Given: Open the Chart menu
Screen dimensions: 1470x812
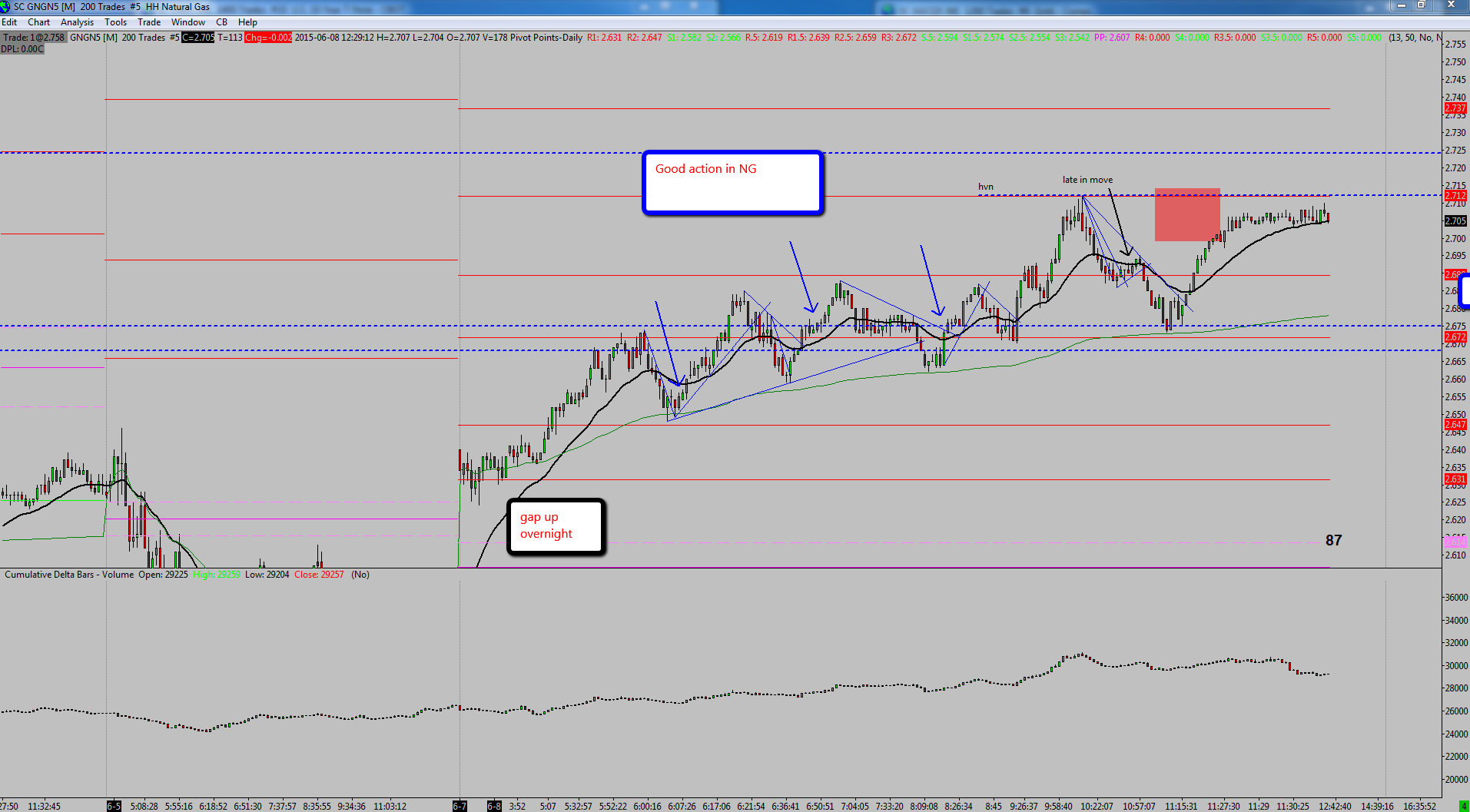Looking at the screenshot, I should pyautogui.click(x=38, y=22).
